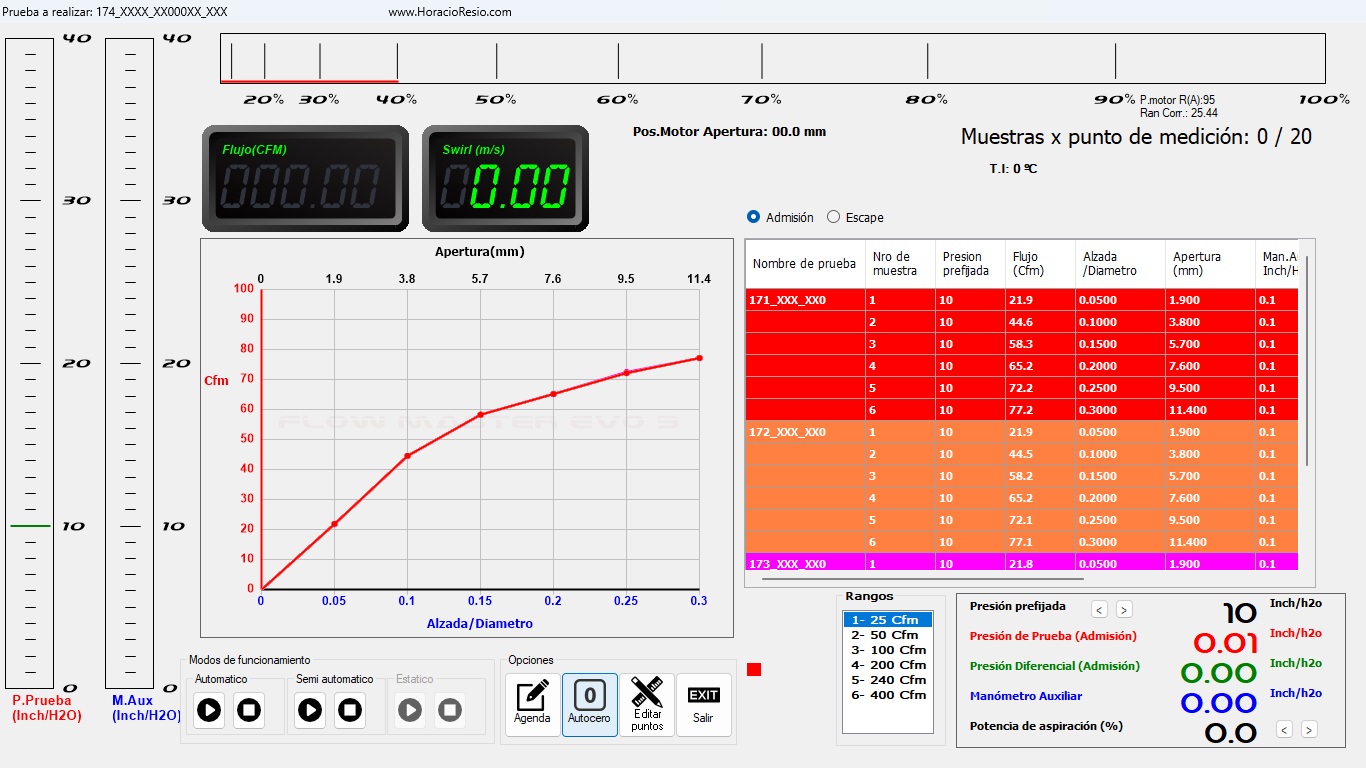Increase Potencia de aspiración with right arrow
Image resolution: width=1366 pixels, height=768 pixels.
1309,730
